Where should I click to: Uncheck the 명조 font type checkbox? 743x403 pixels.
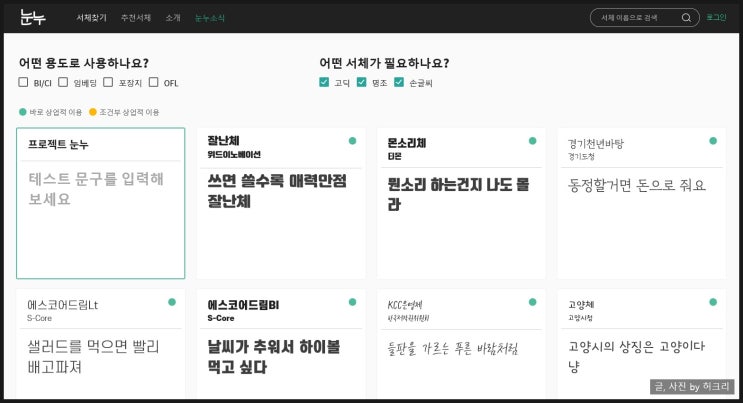[362, 82]
